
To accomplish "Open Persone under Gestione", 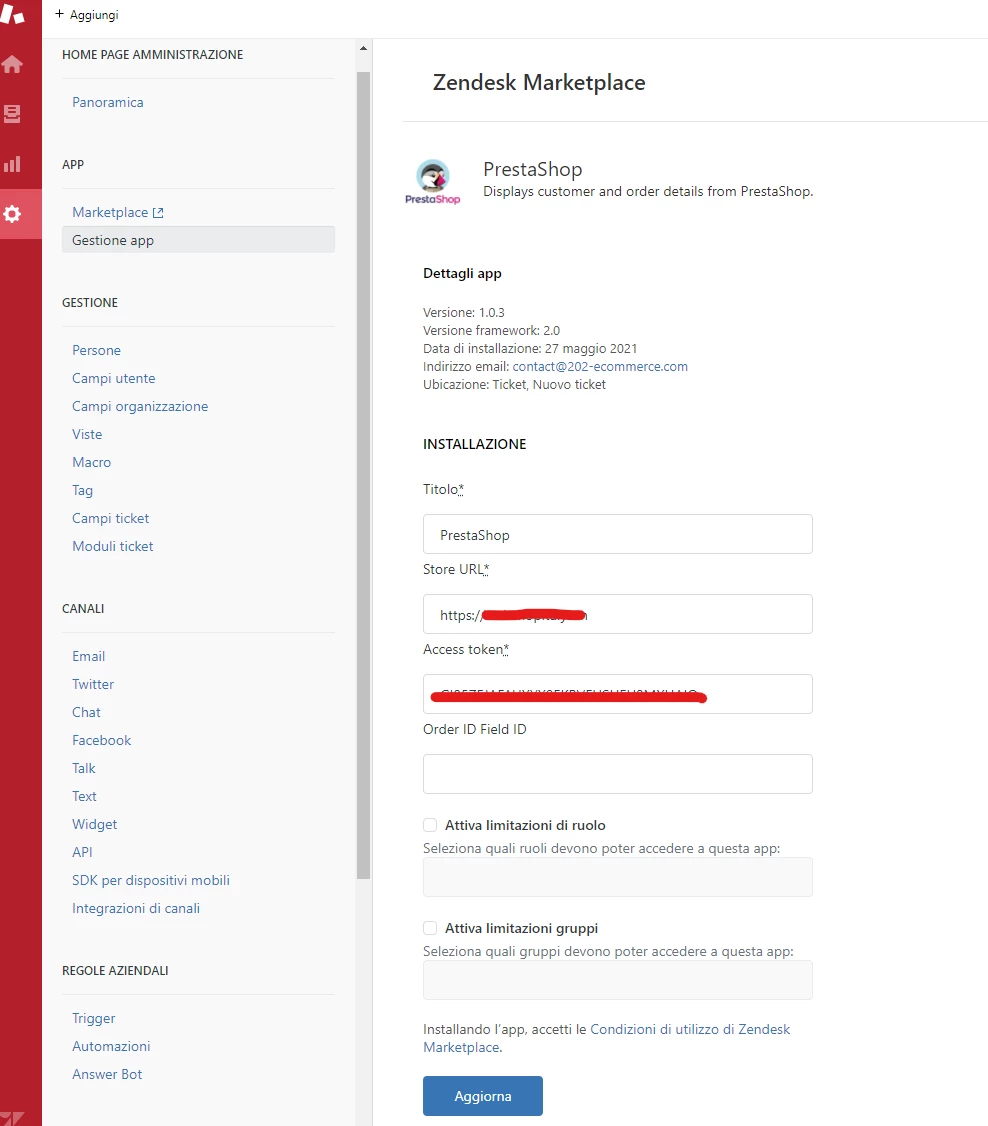I will pos(96,350).
